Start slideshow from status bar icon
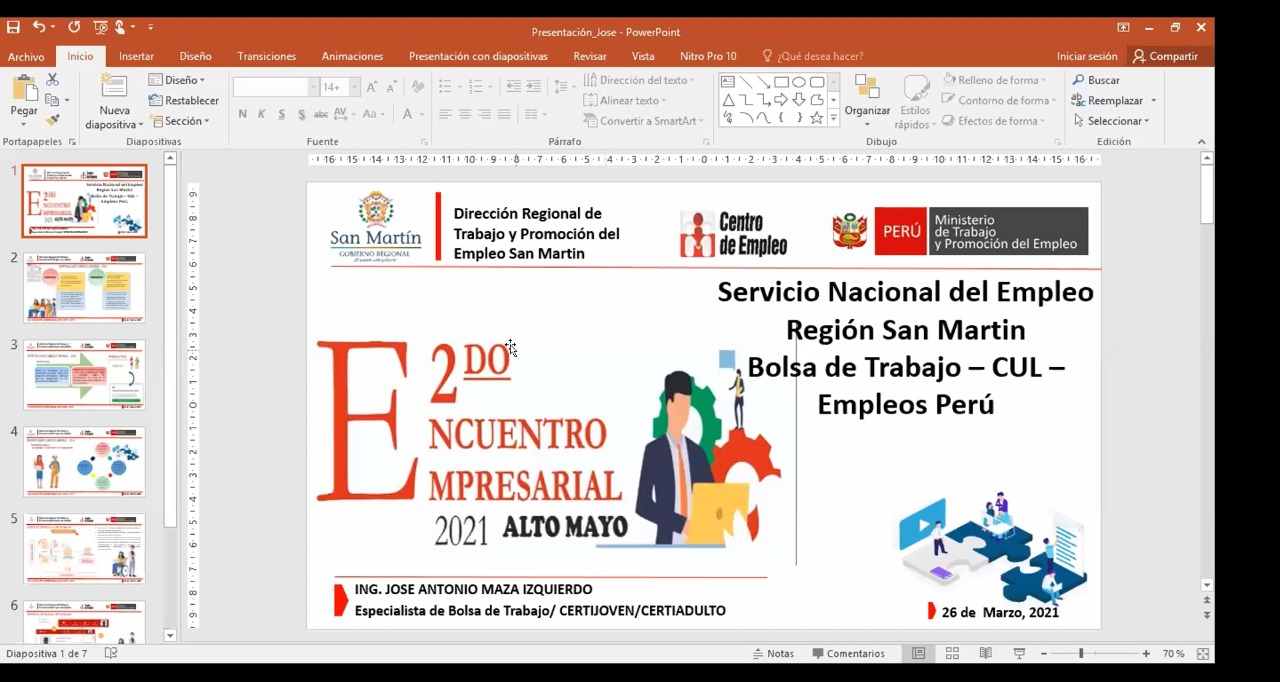 (1019, 653)
